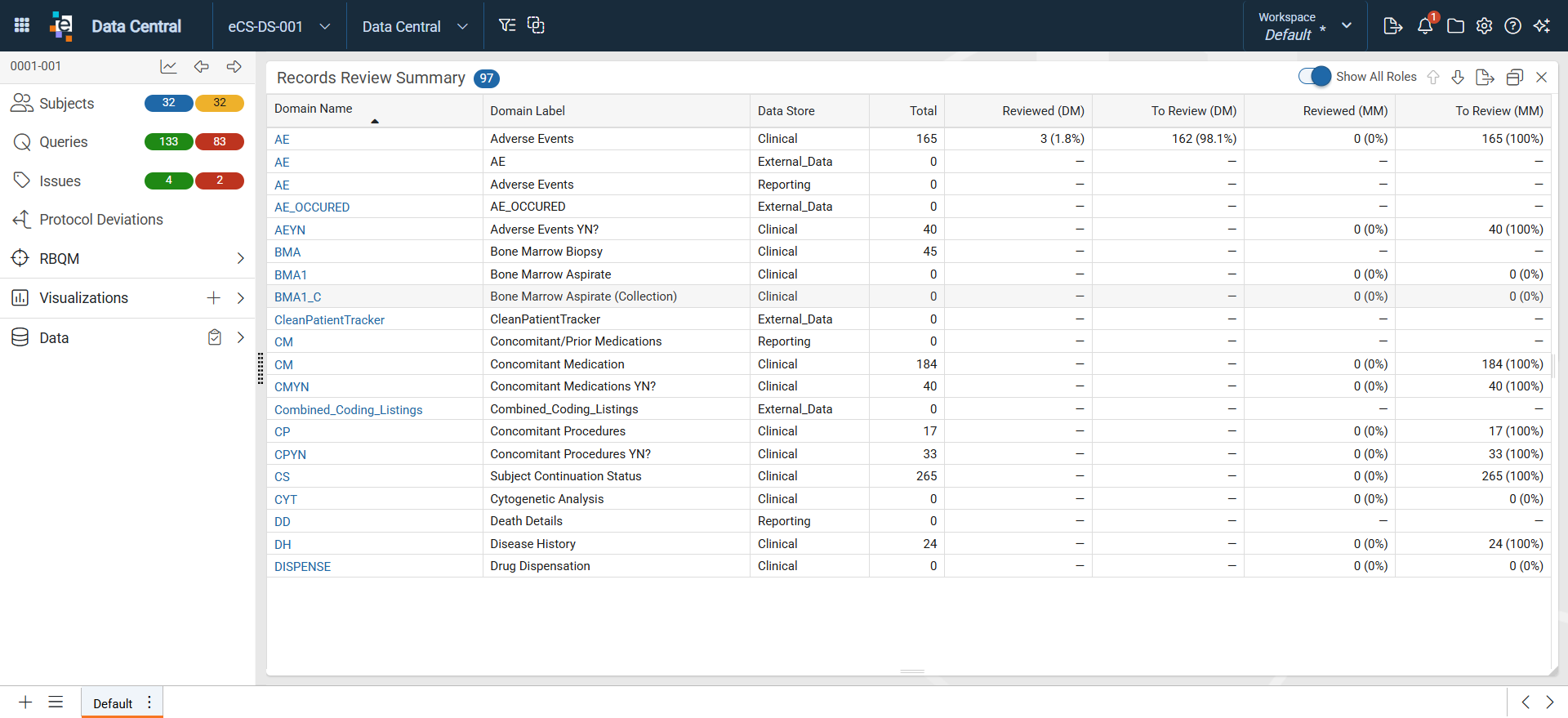Open Protocol Deviations in sidebar
The width and height of the screenshot is (1568, 718).
[x=101, y=220]
